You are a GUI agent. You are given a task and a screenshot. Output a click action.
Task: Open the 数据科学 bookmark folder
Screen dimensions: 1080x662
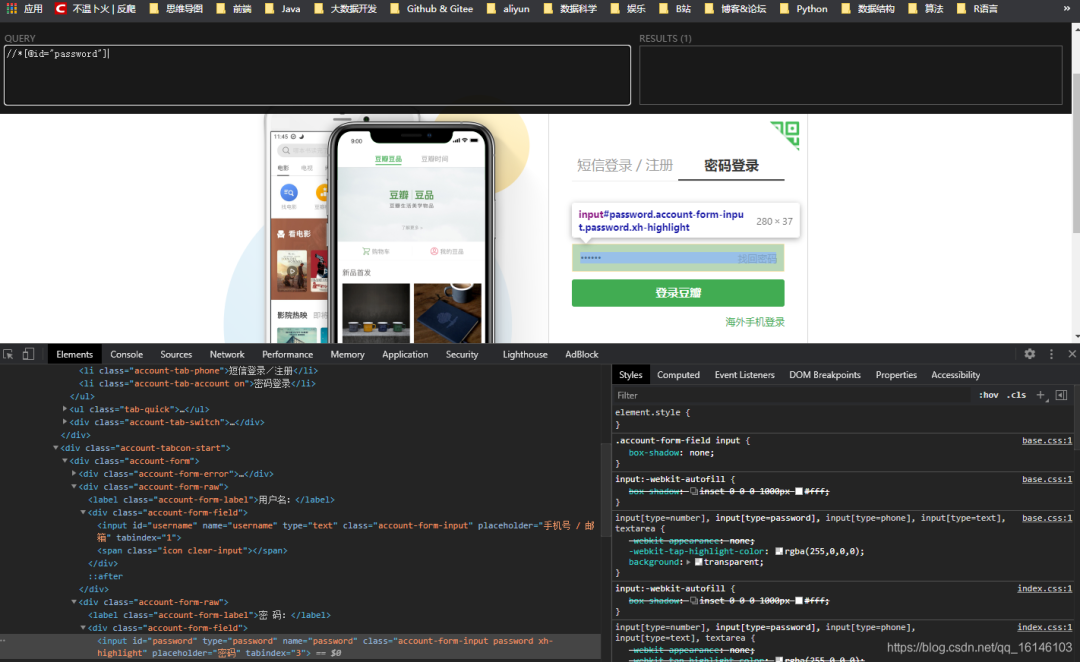pyautogui.click(x=570, y=9)
